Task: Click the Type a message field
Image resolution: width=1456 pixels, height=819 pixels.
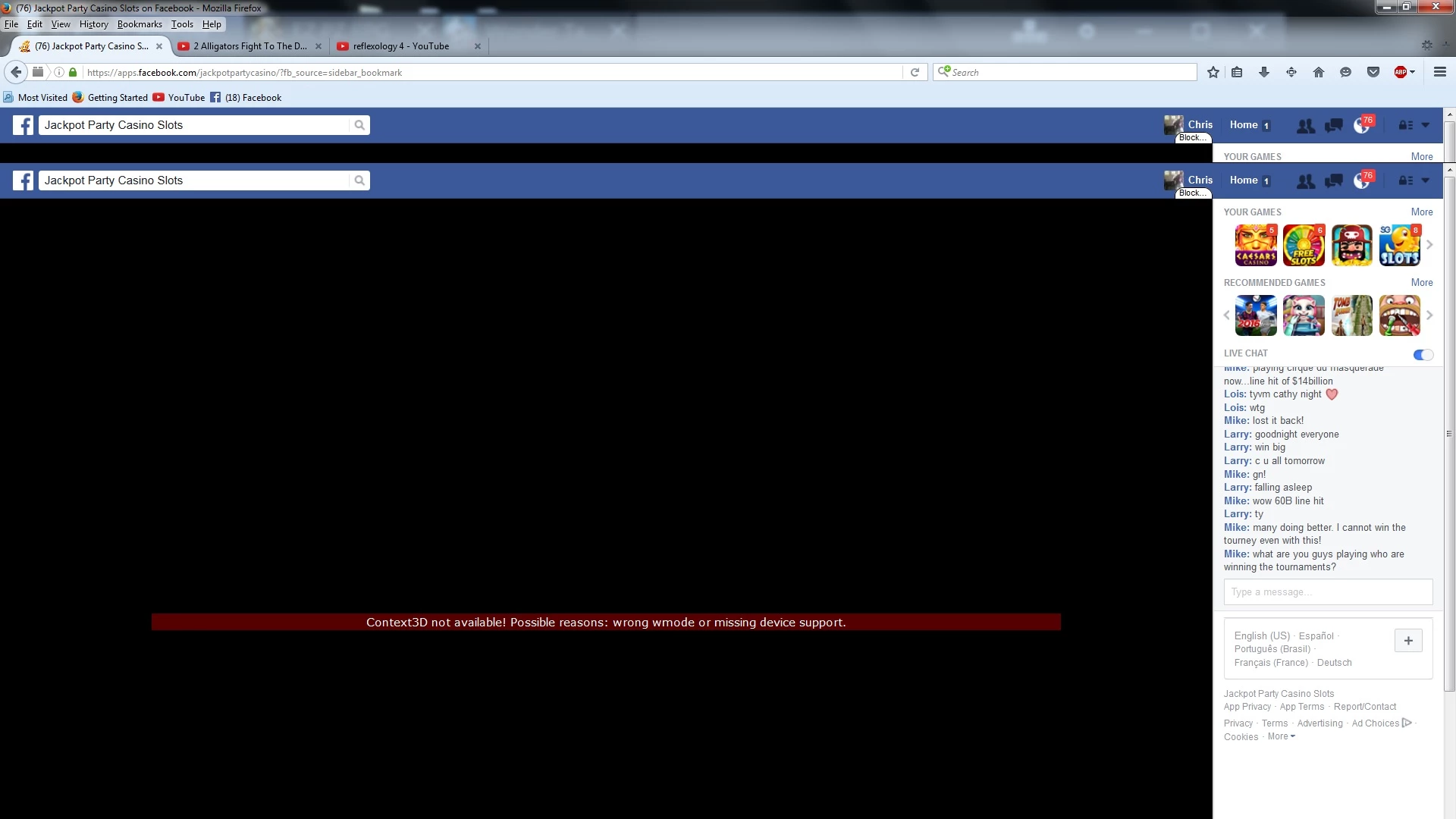Action: point(1327,591)
